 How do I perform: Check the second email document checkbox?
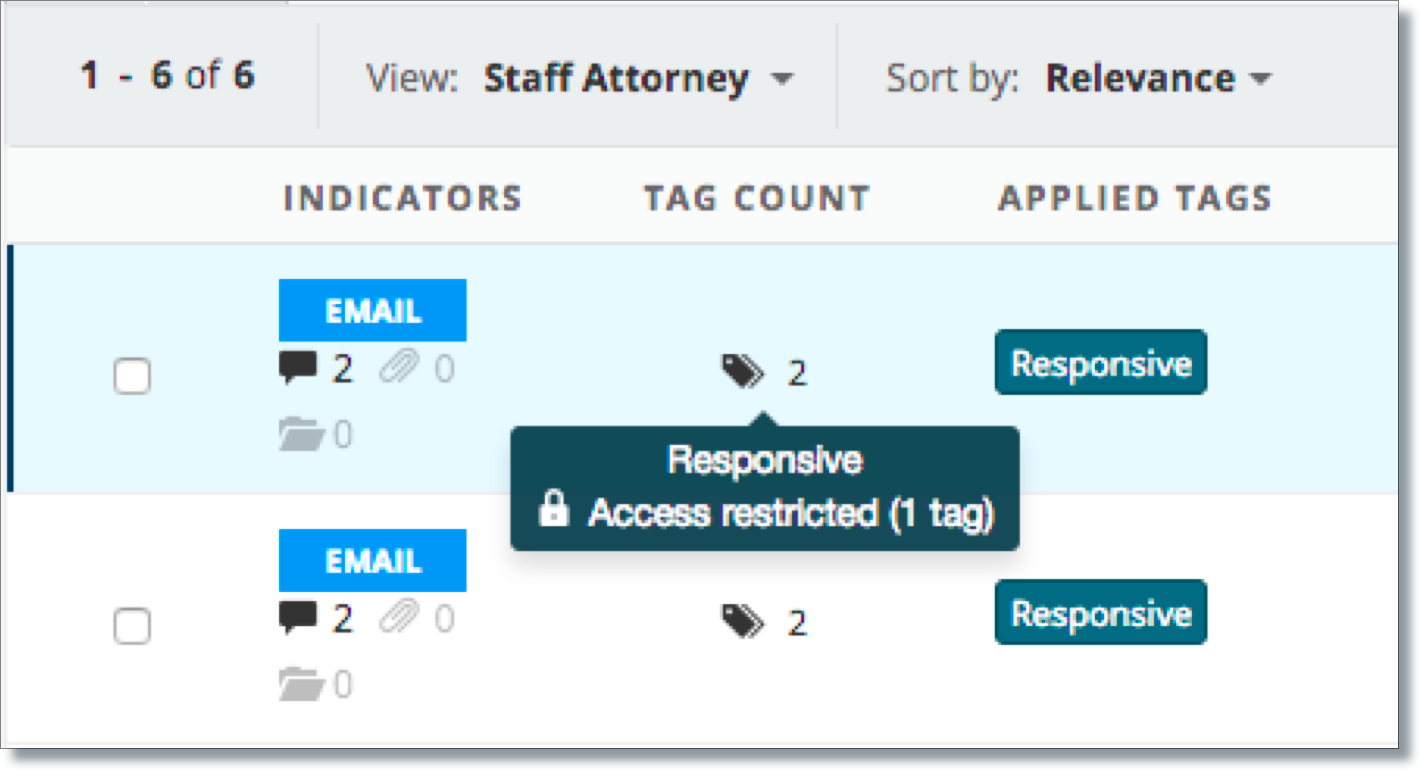132,627
